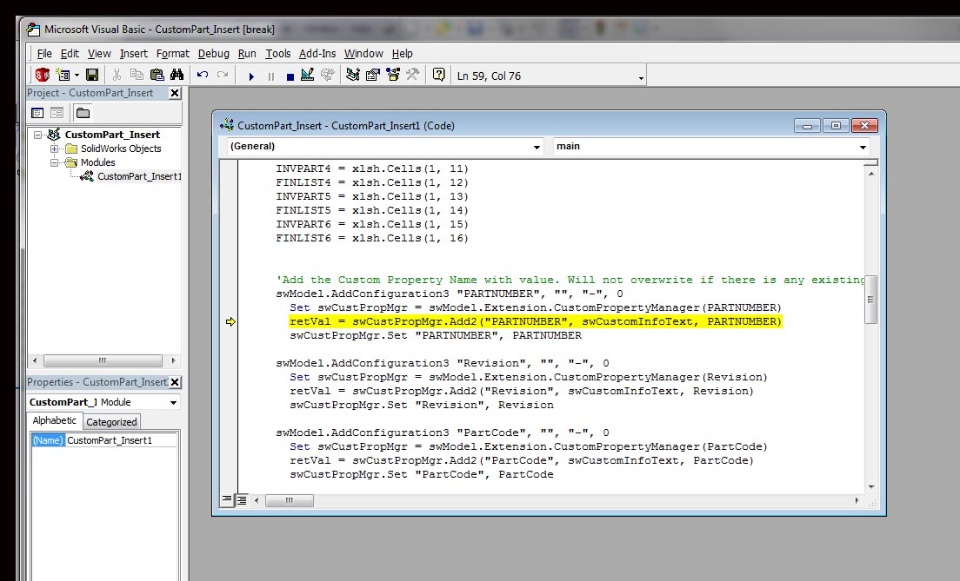Open Visual Basic Help question icon

pos(438,75)
